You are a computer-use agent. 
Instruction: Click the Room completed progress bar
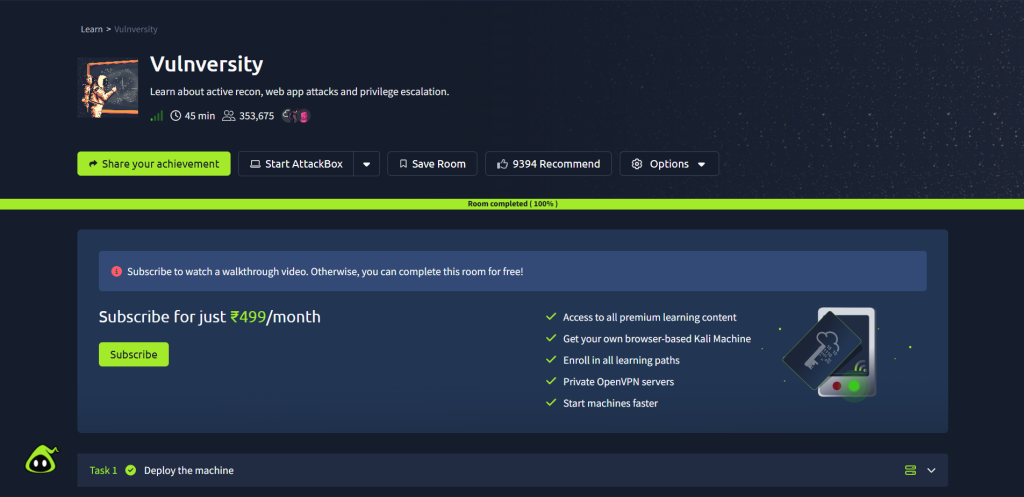(512, 204)
